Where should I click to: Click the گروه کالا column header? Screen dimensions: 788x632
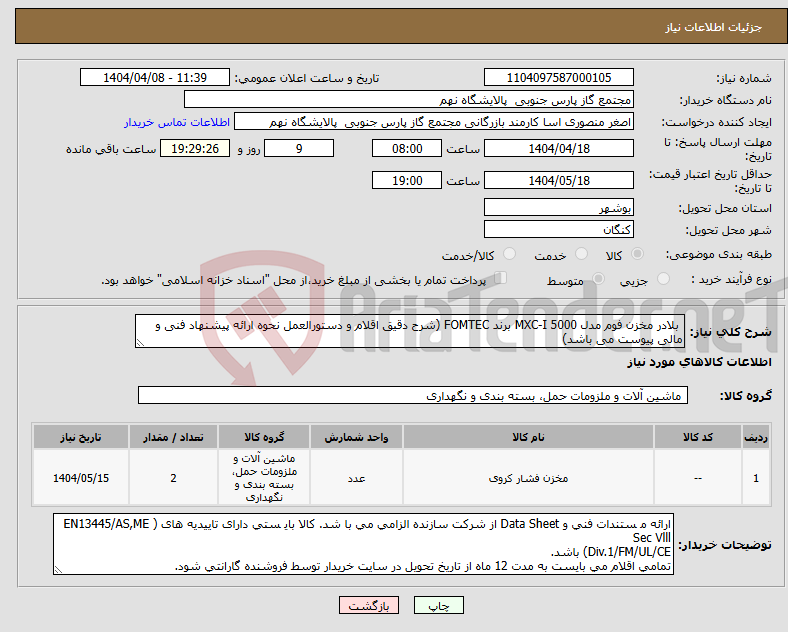point(264,437)
